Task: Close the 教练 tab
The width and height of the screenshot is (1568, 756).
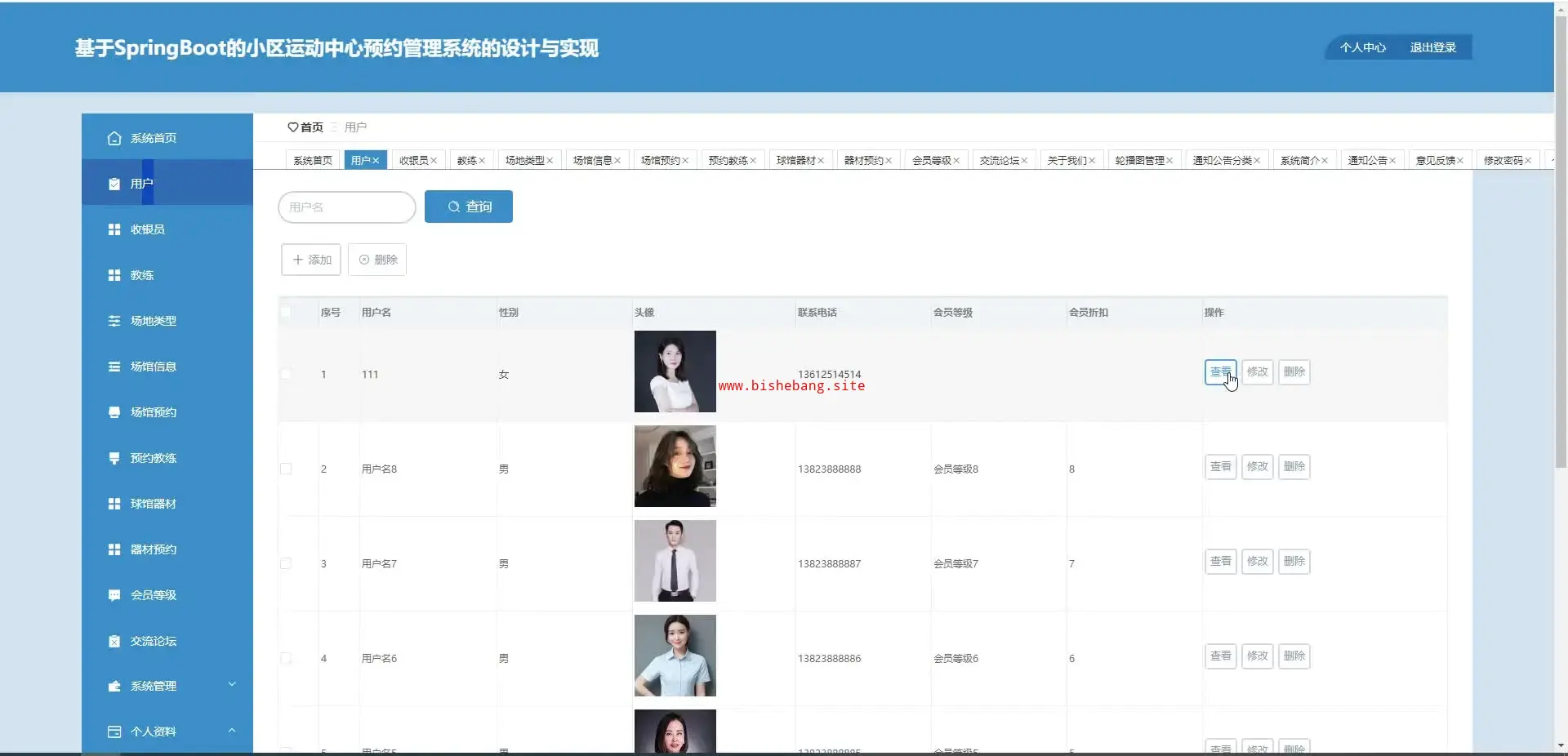Action: tap(482, 161)
